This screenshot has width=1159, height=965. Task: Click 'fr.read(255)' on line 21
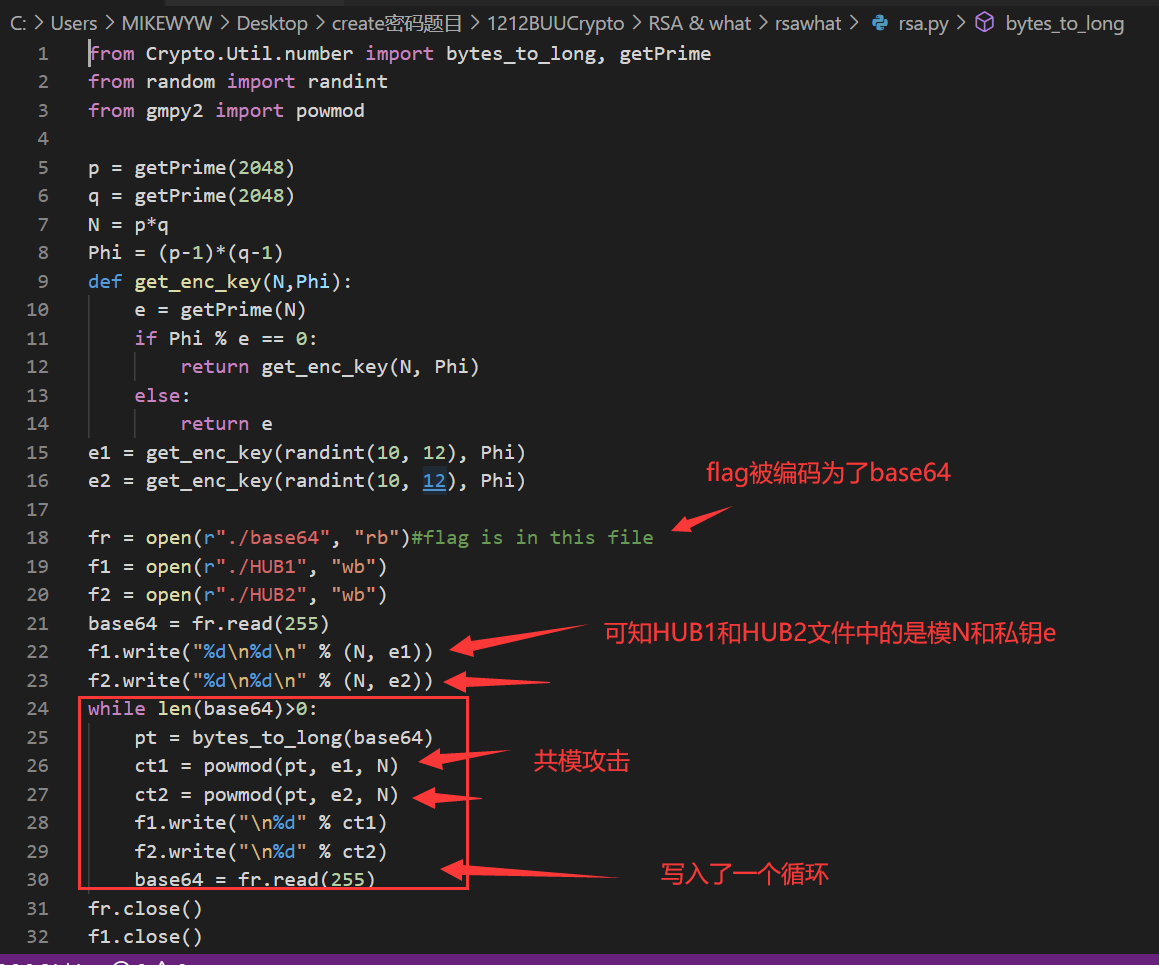click(261, 624)
